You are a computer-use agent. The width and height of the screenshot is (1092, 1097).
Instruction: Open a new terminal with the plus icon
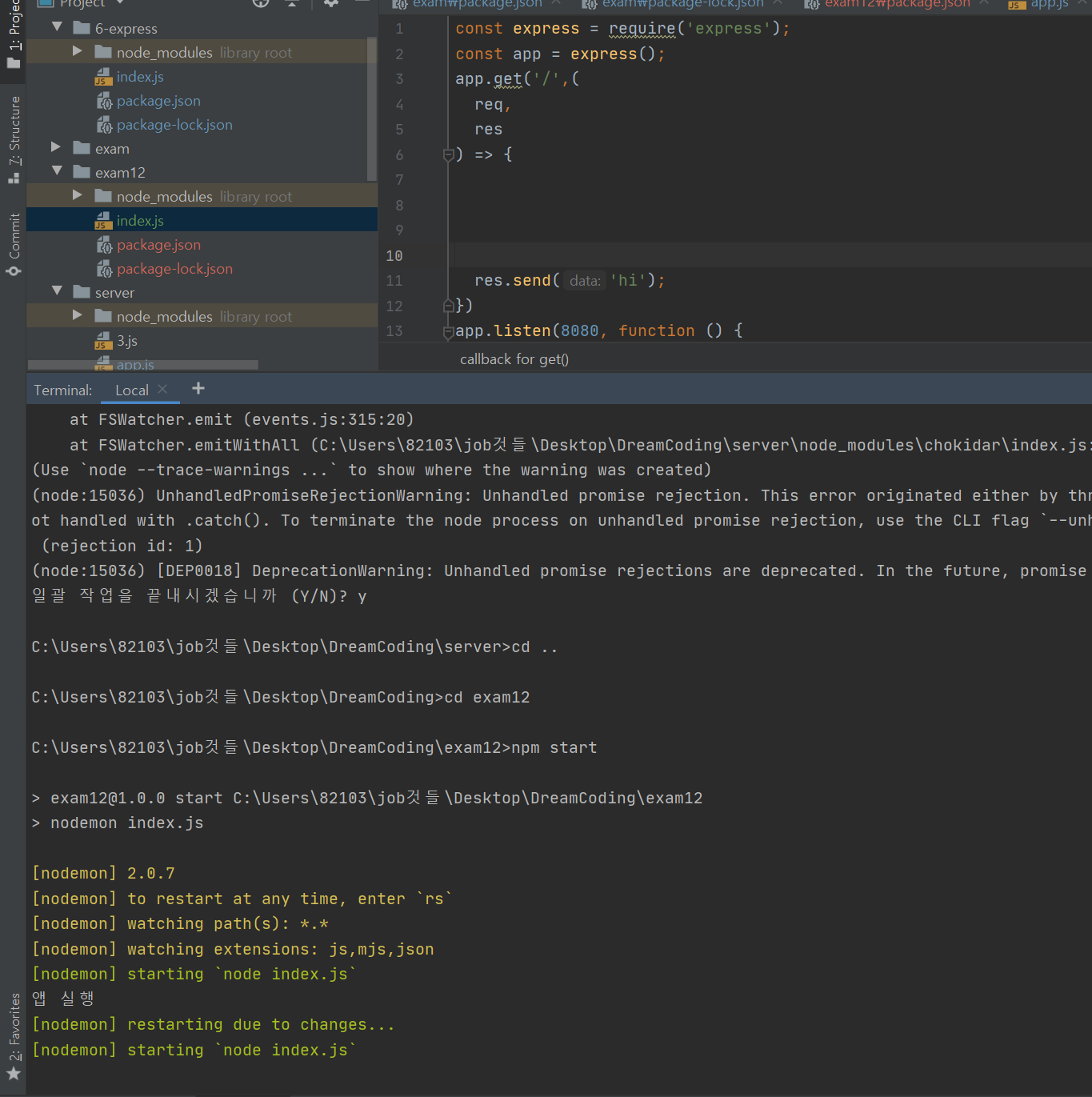[198, 389]
